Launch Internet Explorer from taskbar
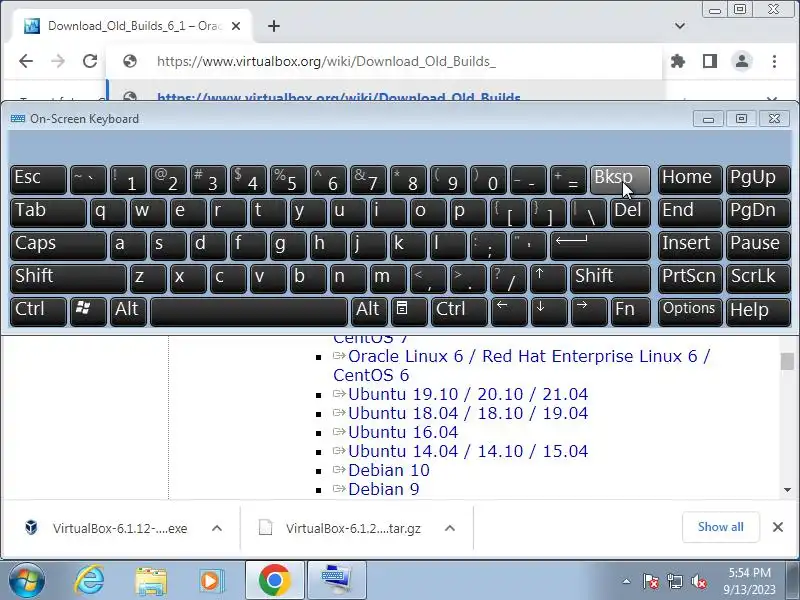800x600 pixels. tap(90, 581)
